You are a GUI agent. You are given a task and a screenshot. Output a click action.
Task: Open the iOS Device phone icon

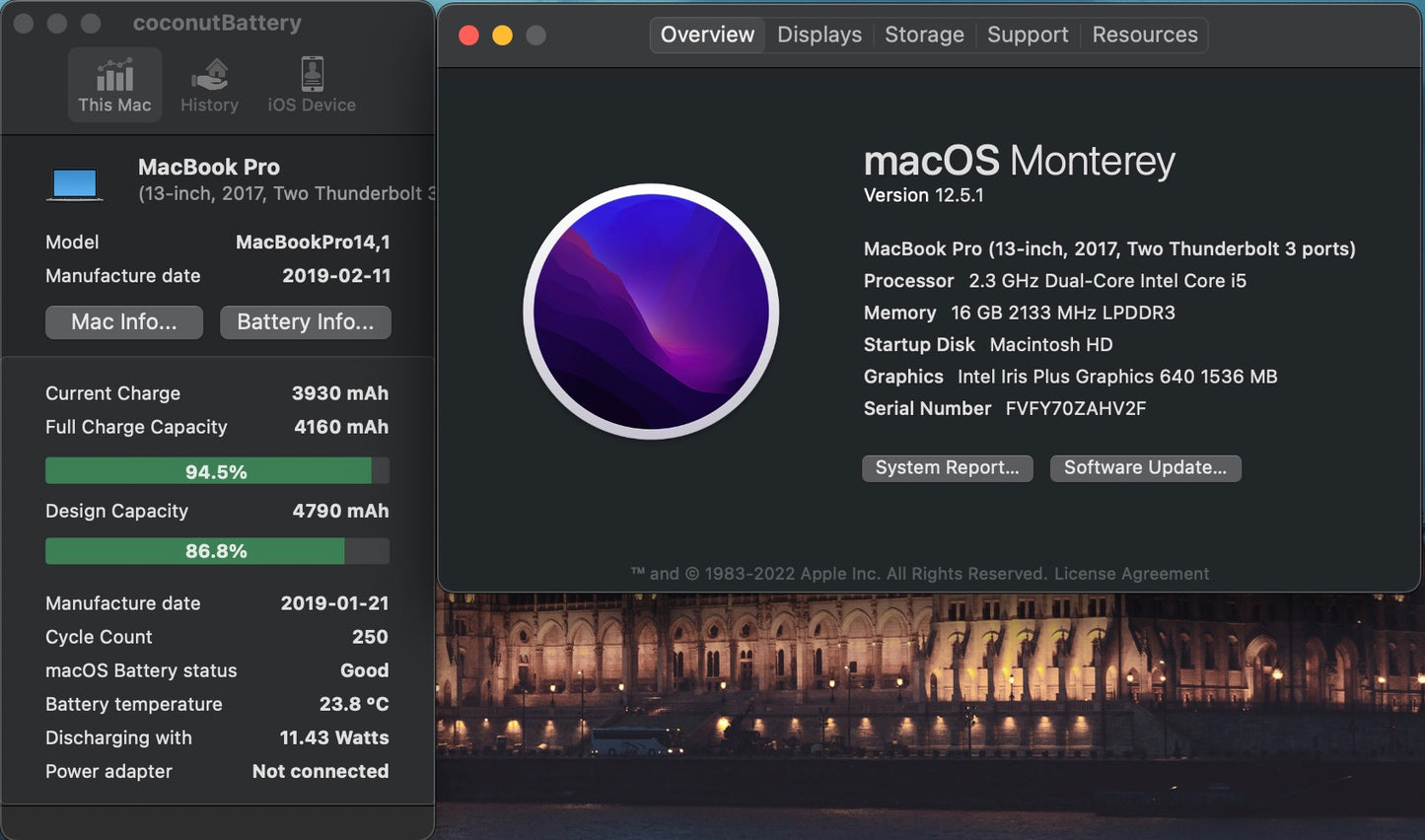[311, 74]
